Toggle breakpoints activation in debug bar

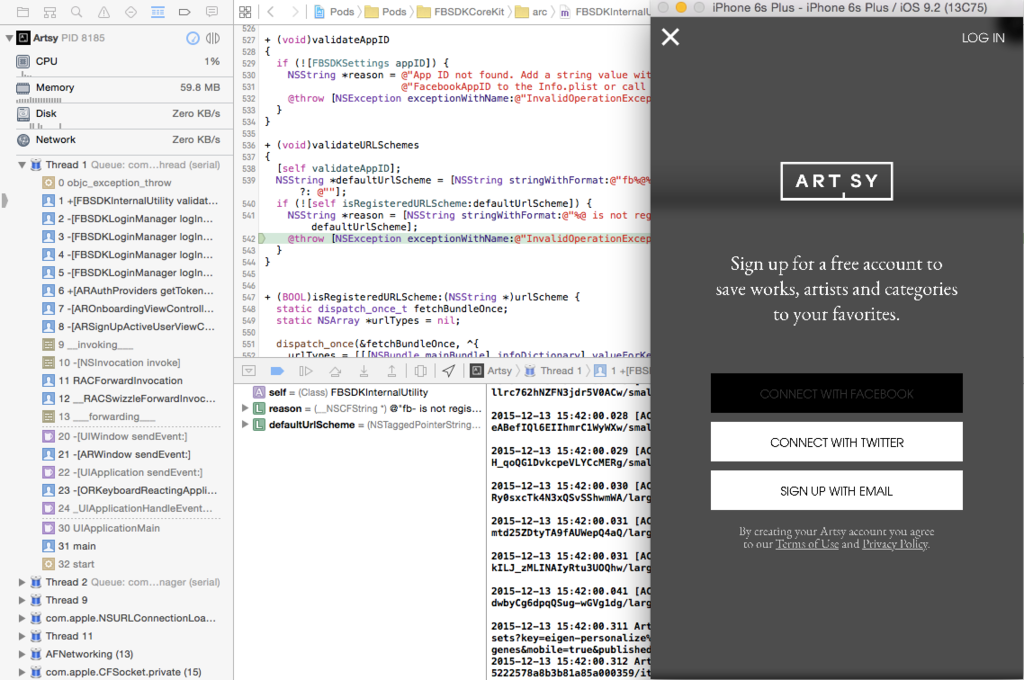click(277, 370)
